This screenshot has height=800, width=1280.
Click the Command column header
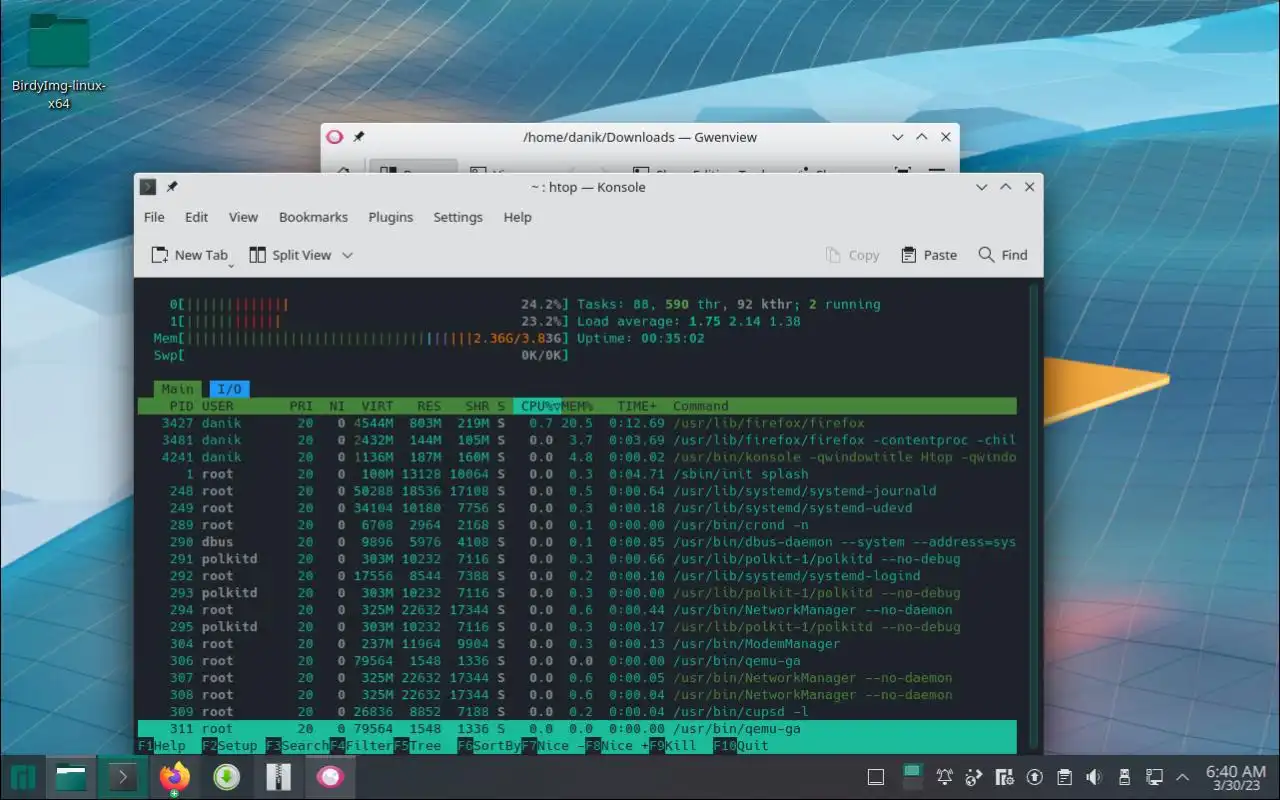tap(701, 406)
